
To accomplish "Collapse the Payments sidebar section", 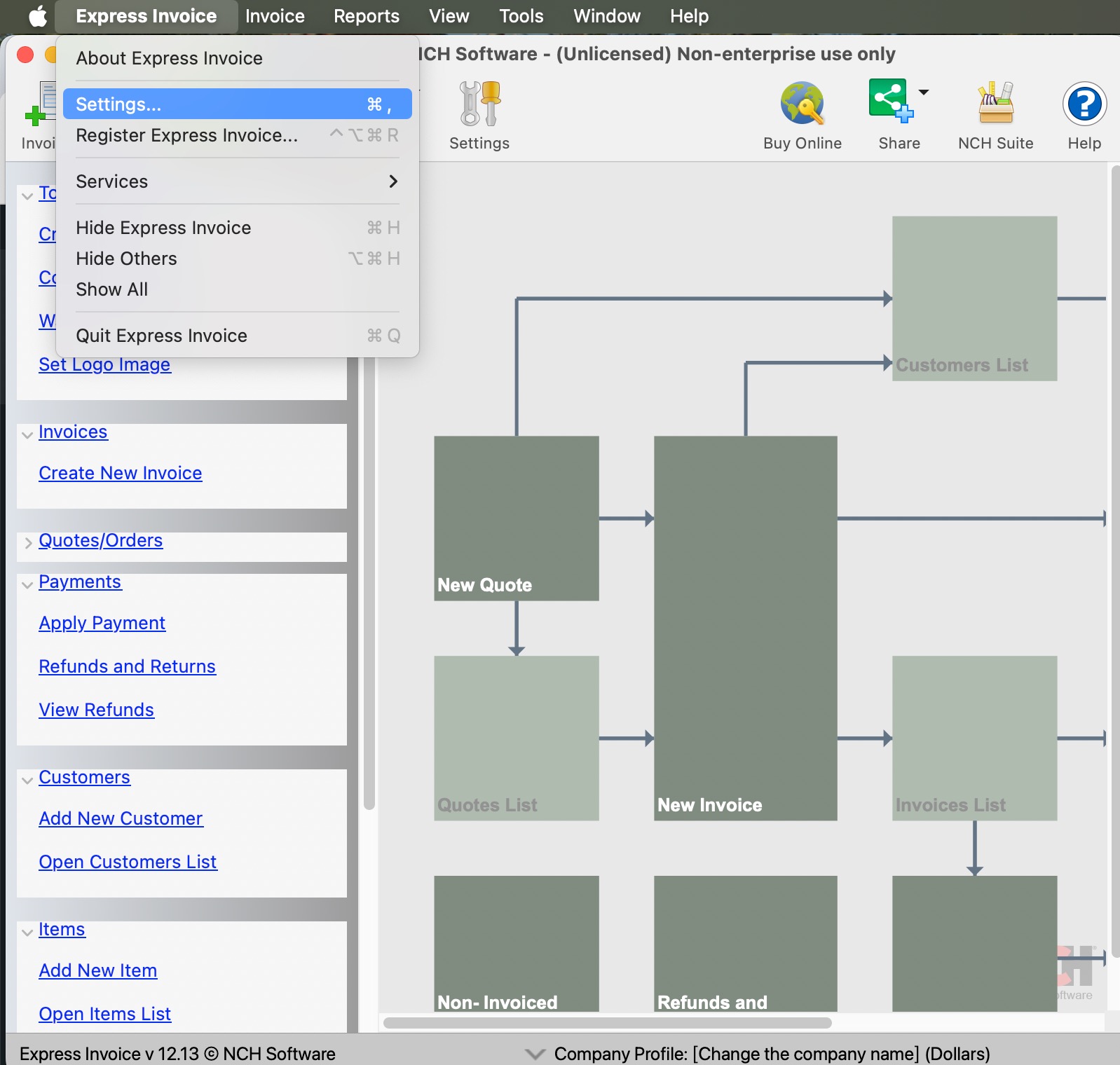I will [x=28, y=584].
